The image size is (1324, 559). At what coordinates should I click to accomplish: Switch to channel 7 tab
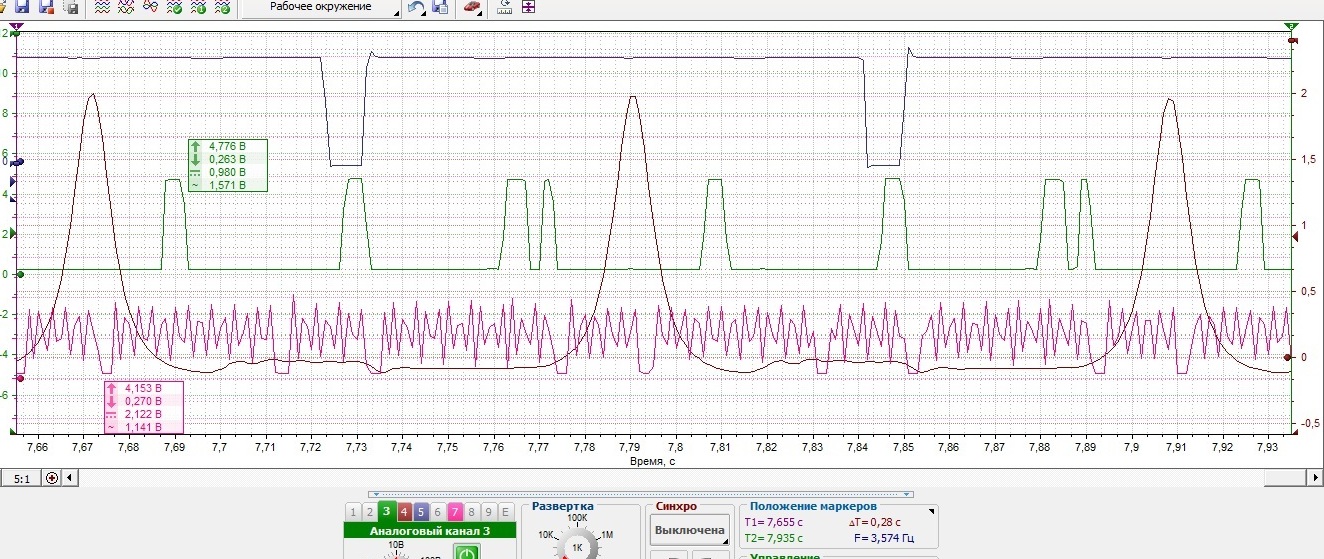click(454, 511)
